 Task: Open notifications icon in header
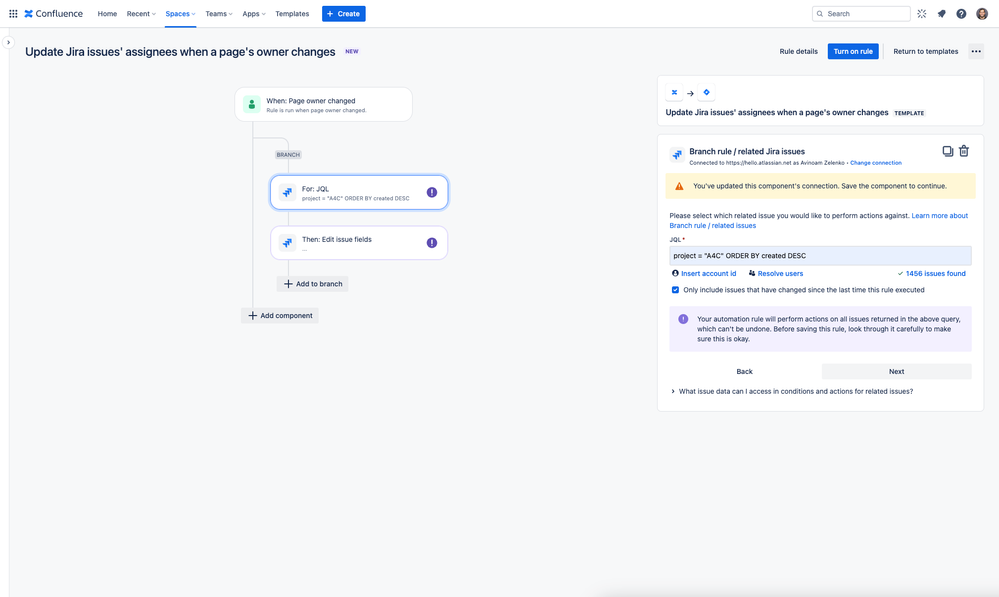pyautogui.click(x=942, y=13)
